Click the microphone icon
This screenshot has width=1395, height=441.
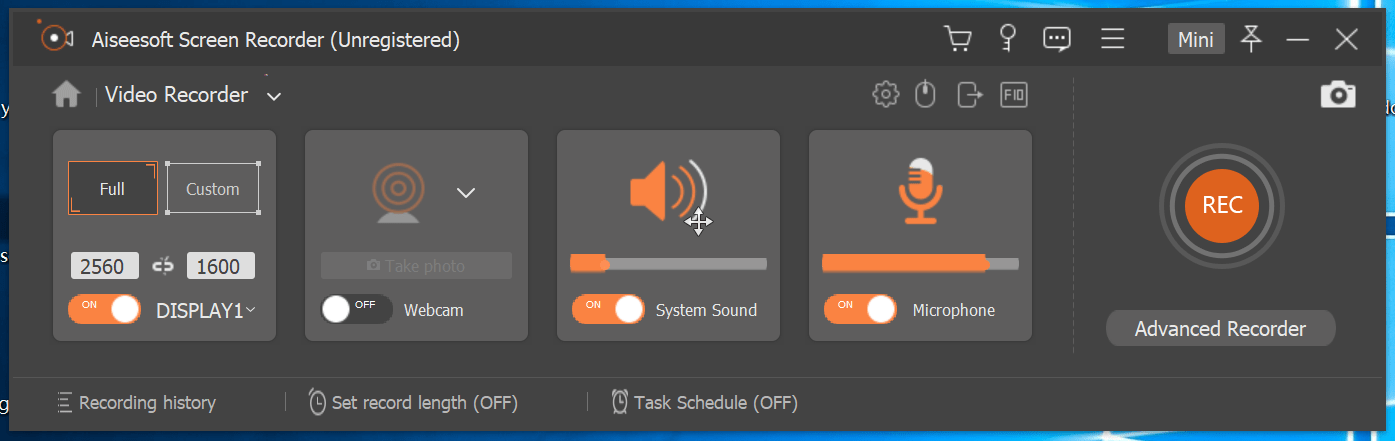(x=920, y=191)
